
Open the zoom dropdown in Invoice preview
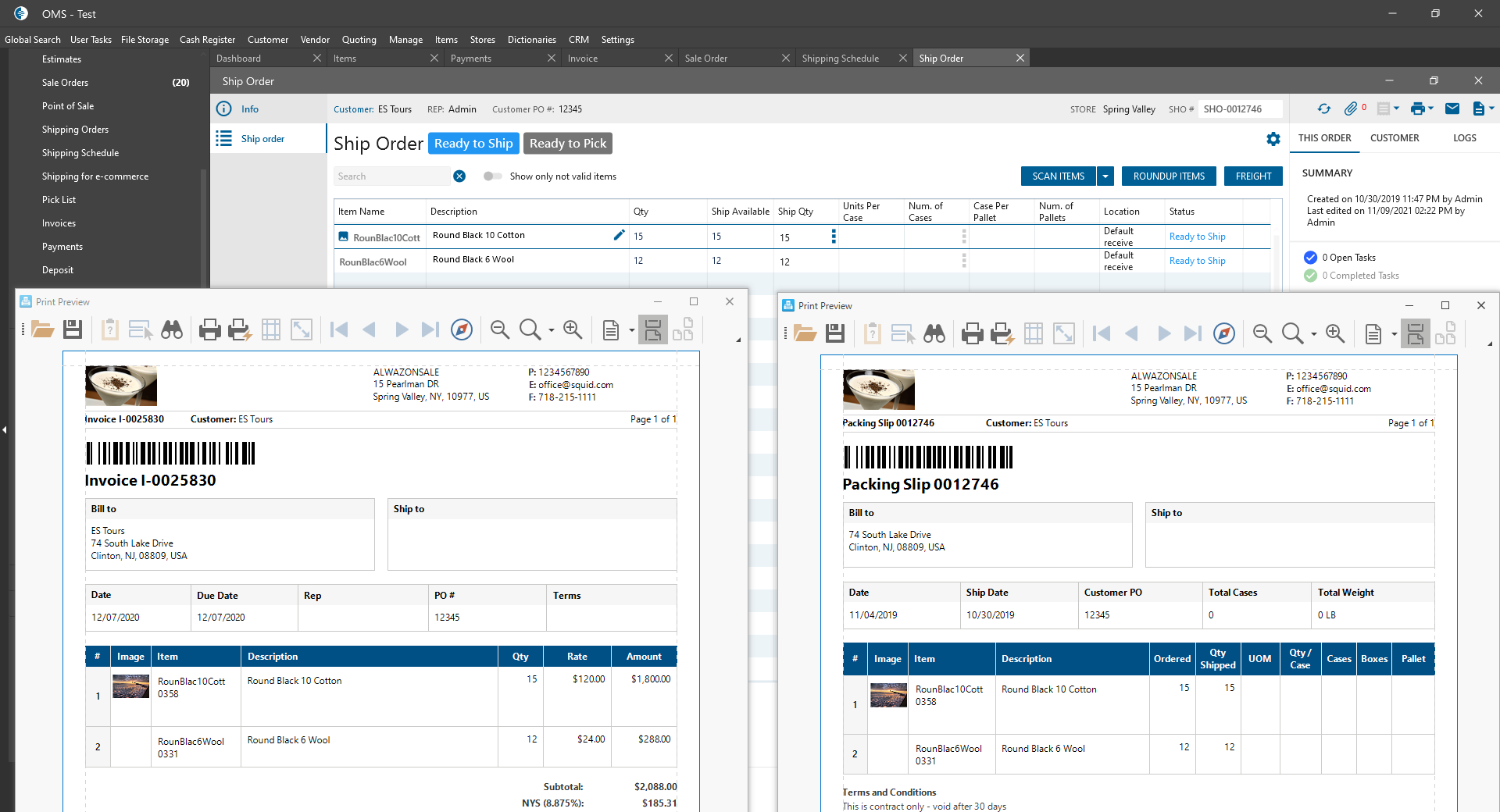pos(552,330)
